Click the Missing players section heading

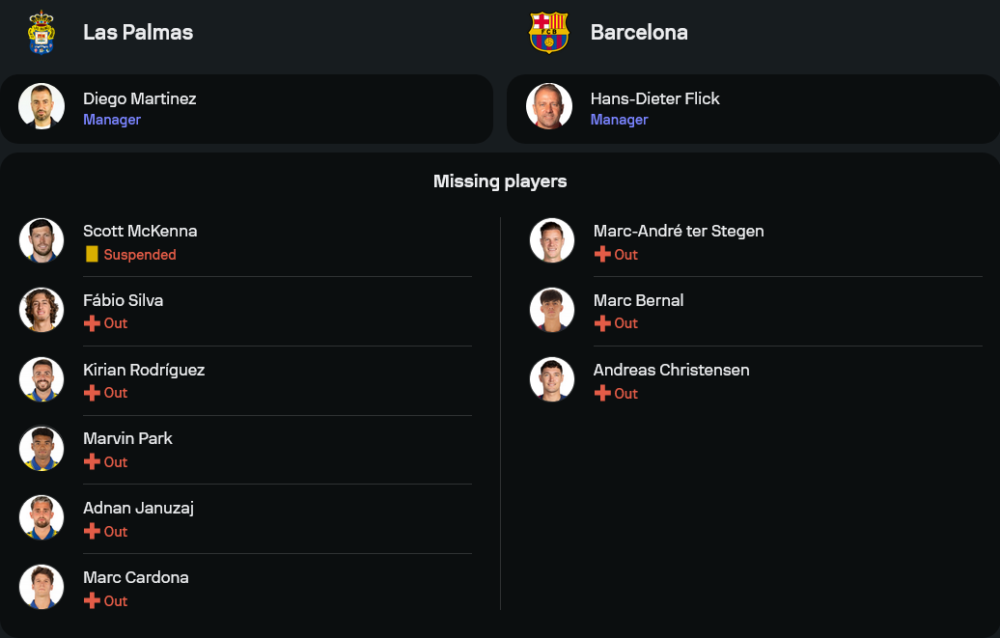coord(500,181)
